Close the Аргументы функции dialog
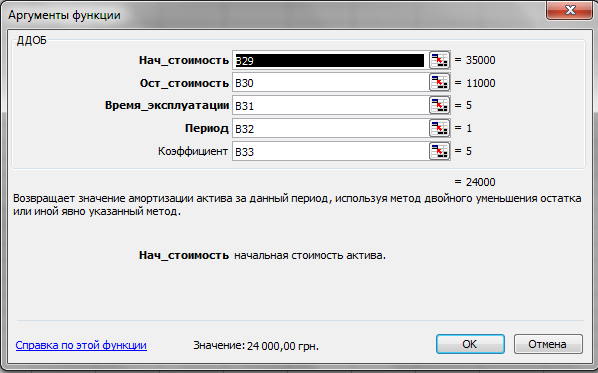The height and width of the screenshot is (373, 598). [569, 10]
